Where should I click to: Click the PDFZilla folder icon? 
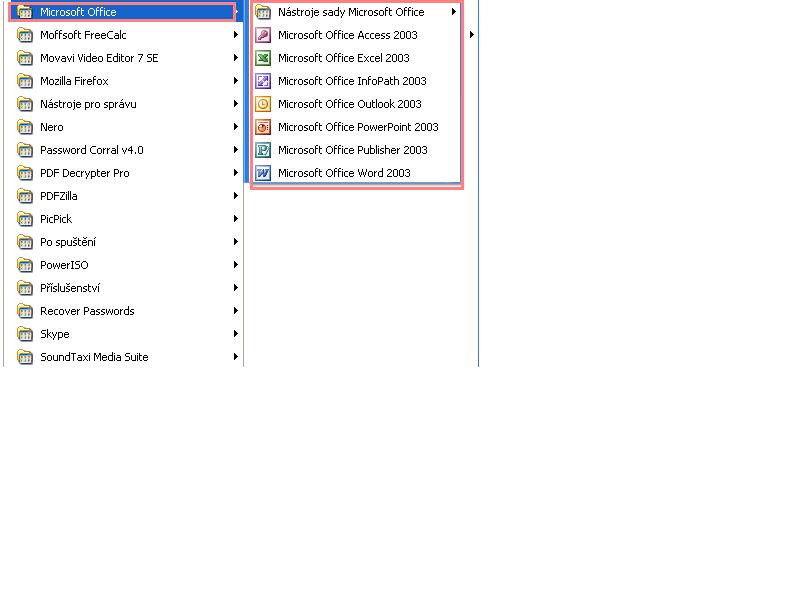click(24, 196)
